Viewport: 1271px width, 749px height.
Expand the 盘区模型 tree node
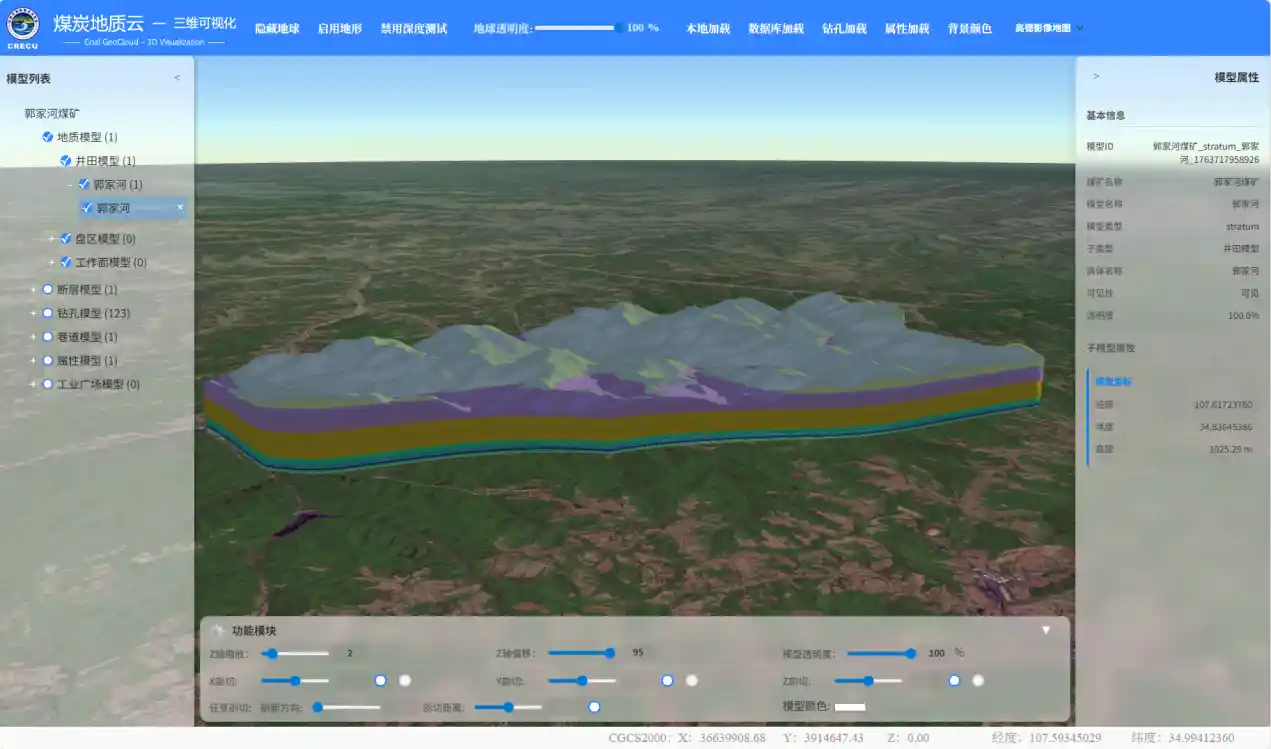point(52,239)
